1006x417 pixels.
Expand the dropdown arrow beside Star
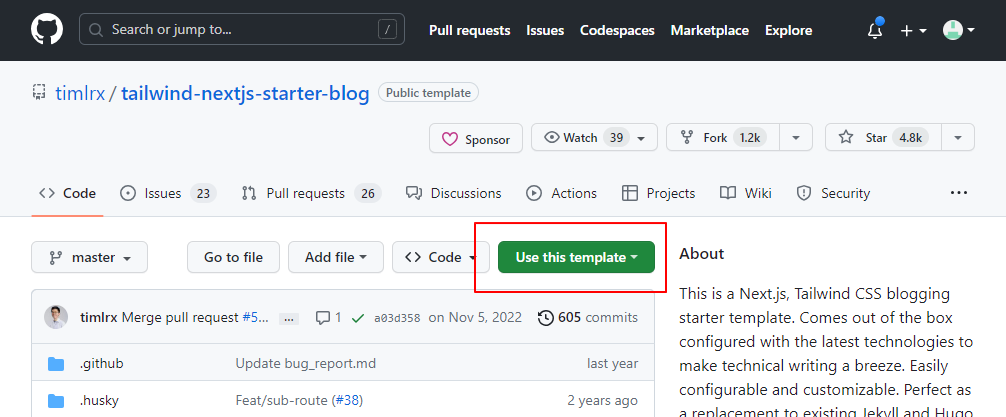point(958,137)
